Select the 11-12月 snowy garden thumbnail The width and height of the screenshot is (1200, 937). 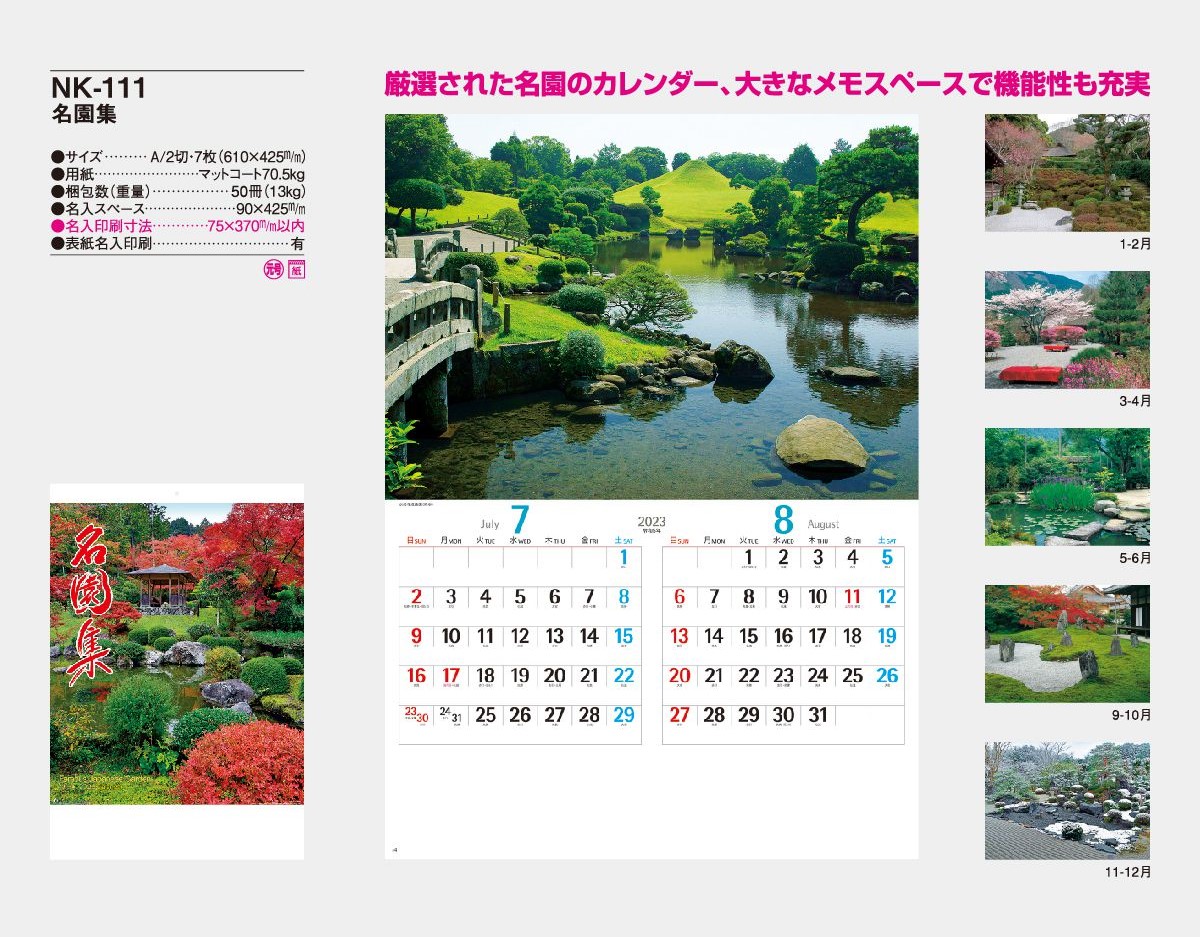pyautogui.click(x=1067, y=800)
